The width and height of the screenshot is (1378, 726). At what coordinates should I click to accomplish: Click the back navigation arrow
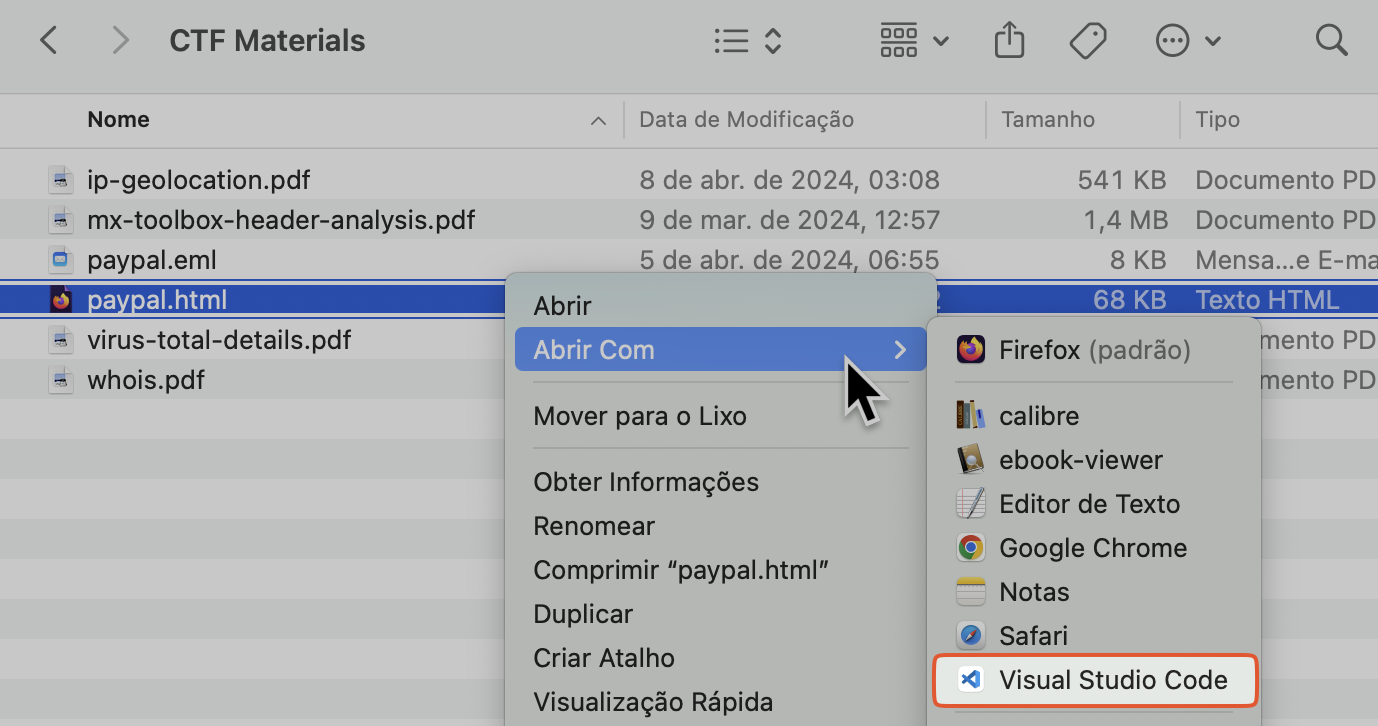(48, 40)
